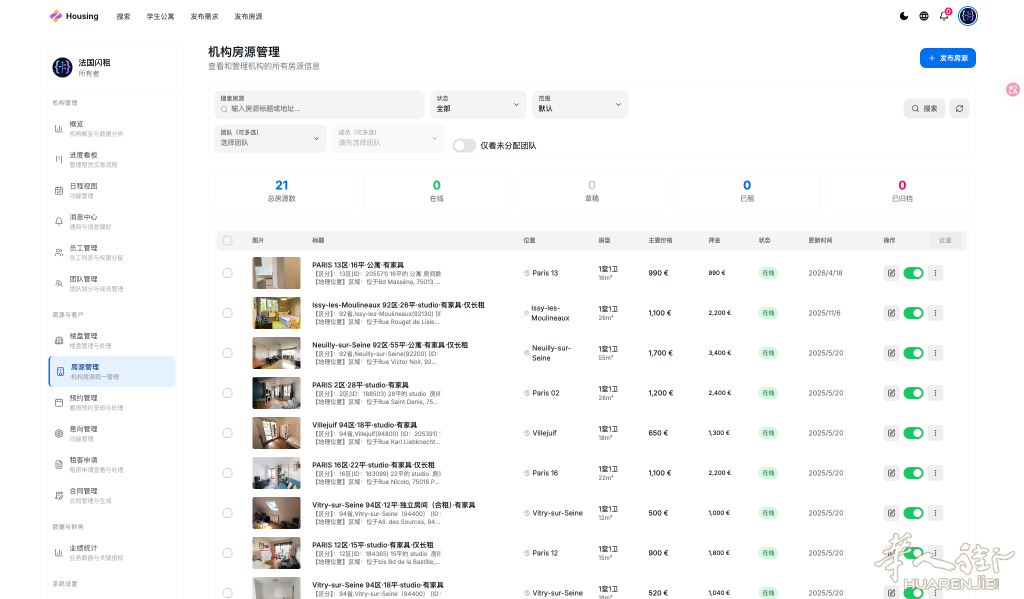
Task: Click the refresh icon beside 搜索 button
Action: coord(959,108)
